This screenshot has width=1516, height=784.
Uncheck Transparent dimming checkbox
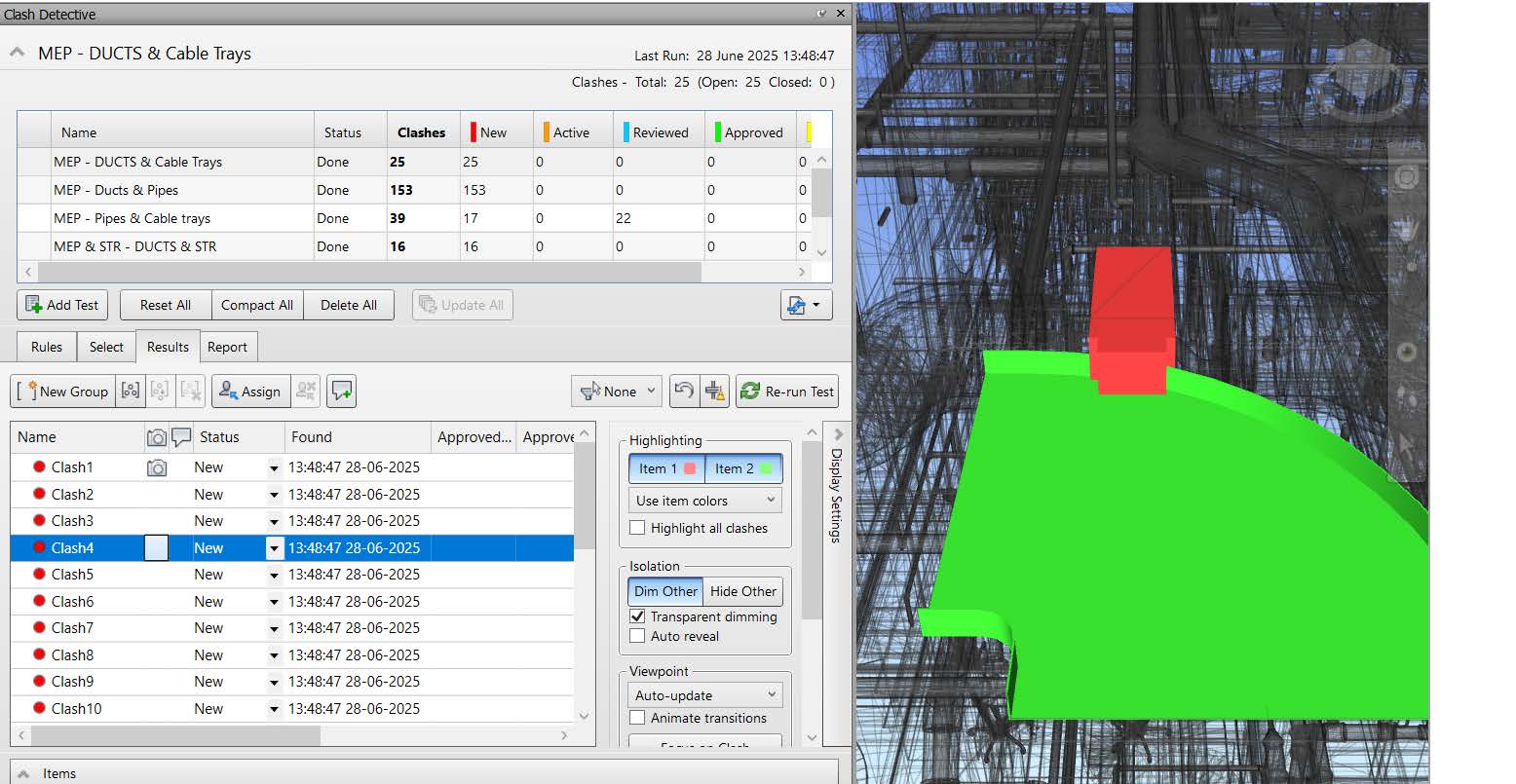637,616
